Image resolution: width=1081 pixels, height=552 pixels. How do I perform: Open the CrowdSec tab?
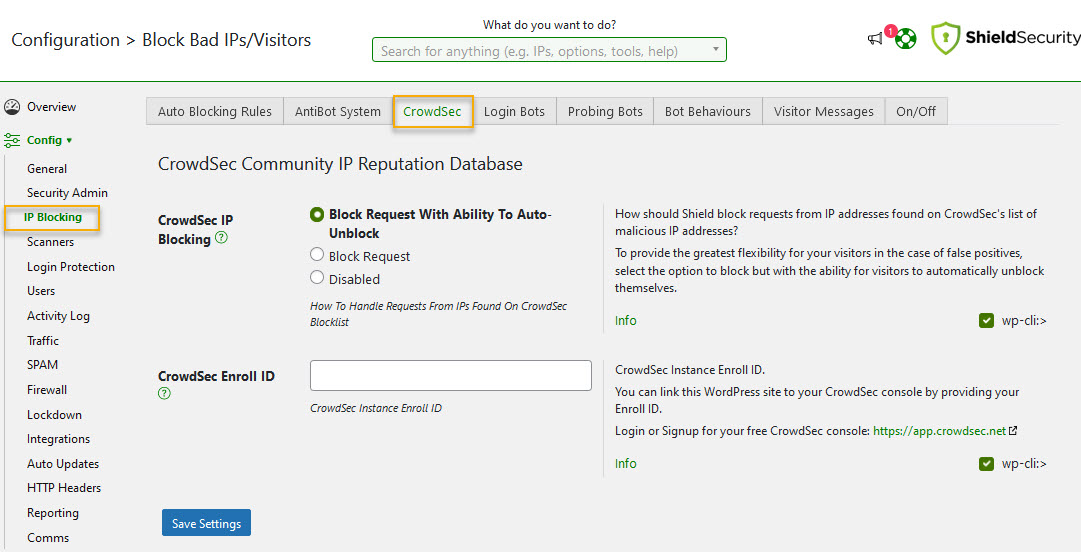tap(432, 112)
